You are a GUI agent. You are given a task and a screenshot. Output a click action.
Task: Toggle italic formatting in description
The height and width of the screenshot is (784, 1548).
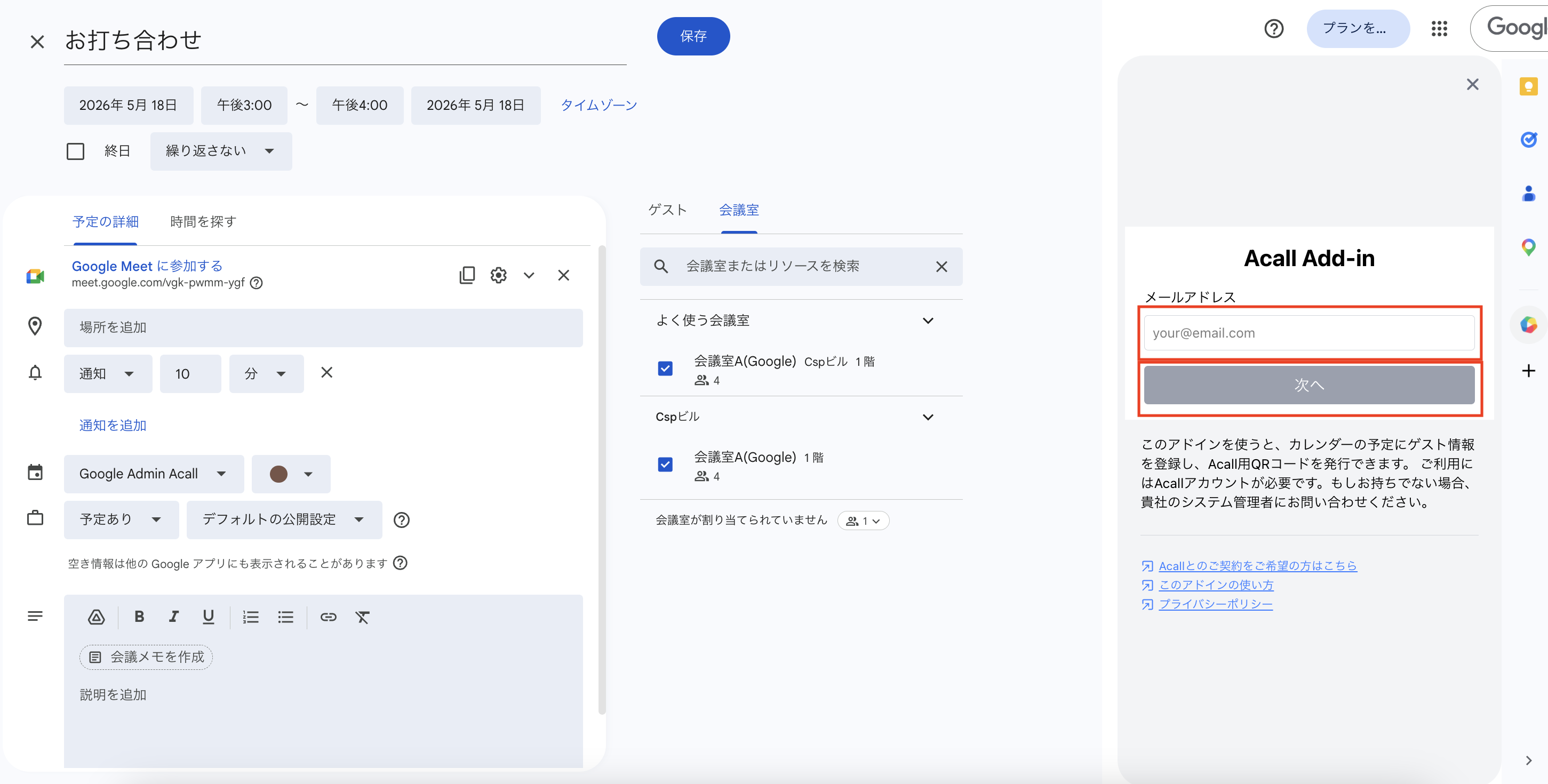tap(174, 617)
